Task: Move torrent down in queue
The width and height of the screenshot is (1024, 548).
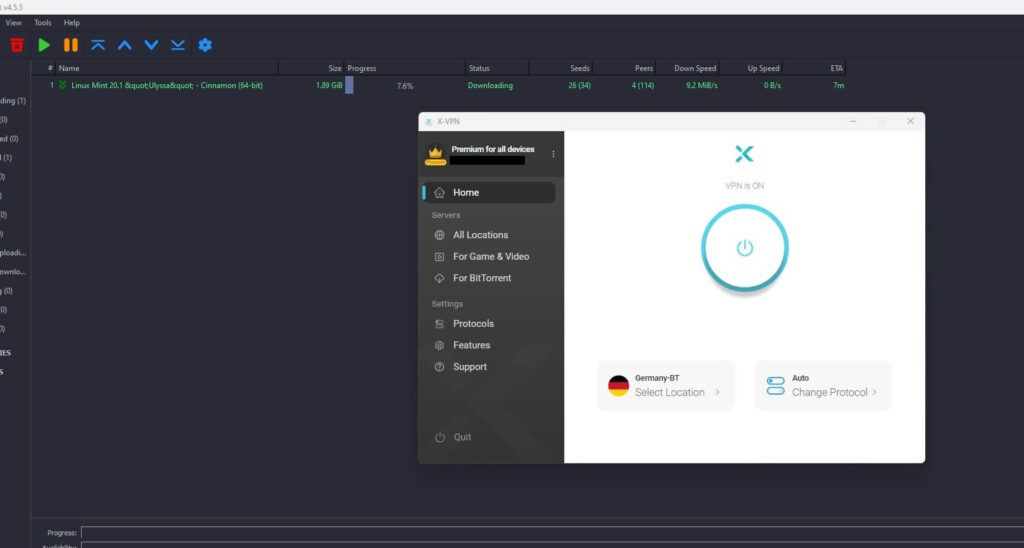Action: pos(152,45)
